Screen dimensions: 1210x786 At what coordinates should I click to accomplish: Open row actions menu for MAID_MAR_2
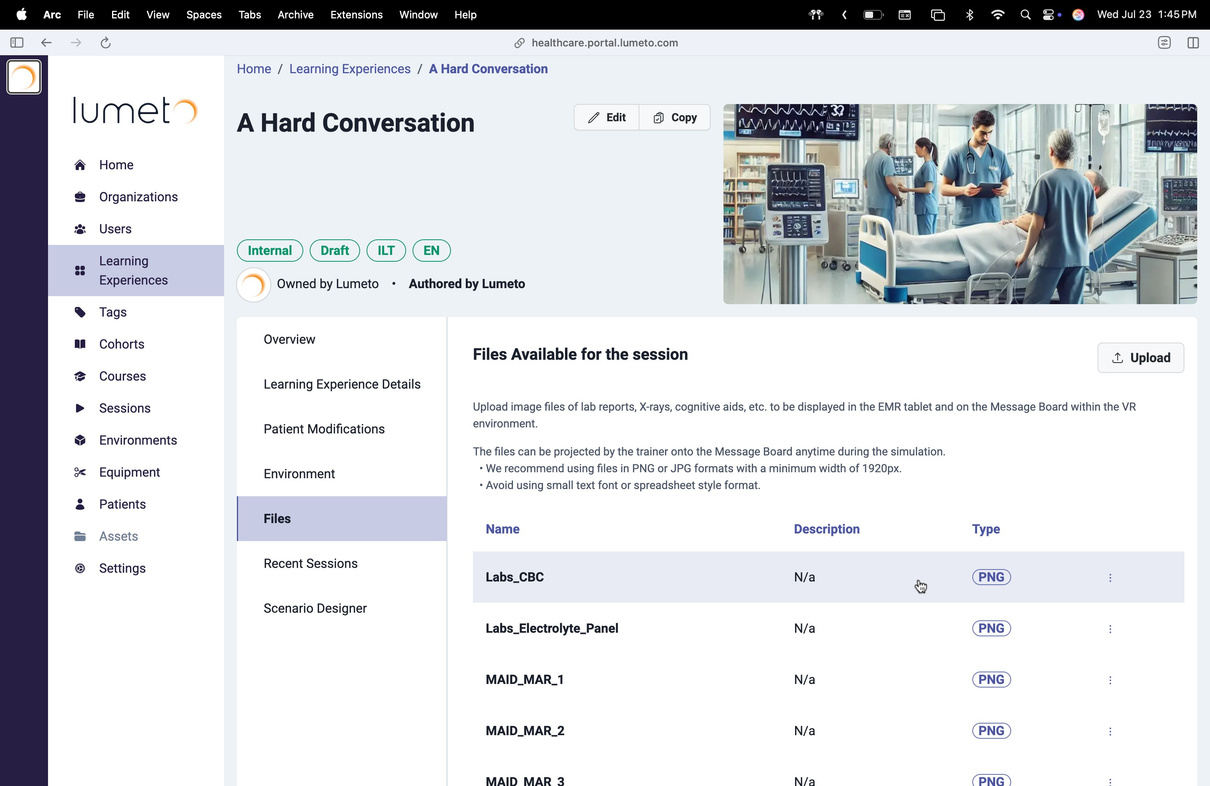point(1110,731)
